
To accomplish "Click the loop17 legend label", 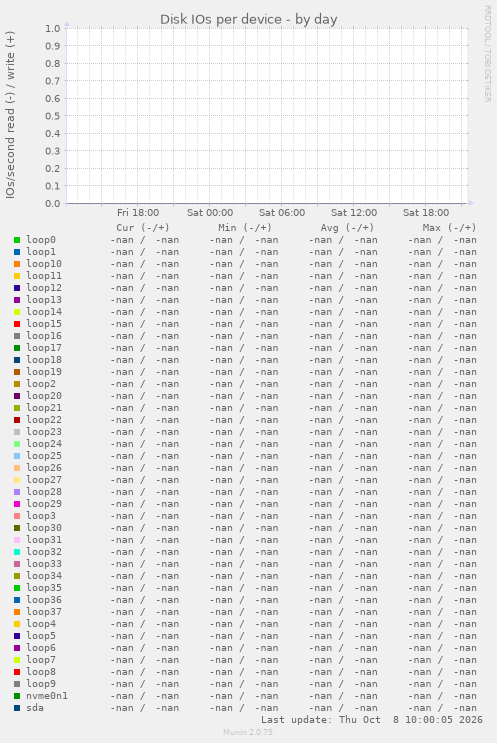I will point(44,348).
